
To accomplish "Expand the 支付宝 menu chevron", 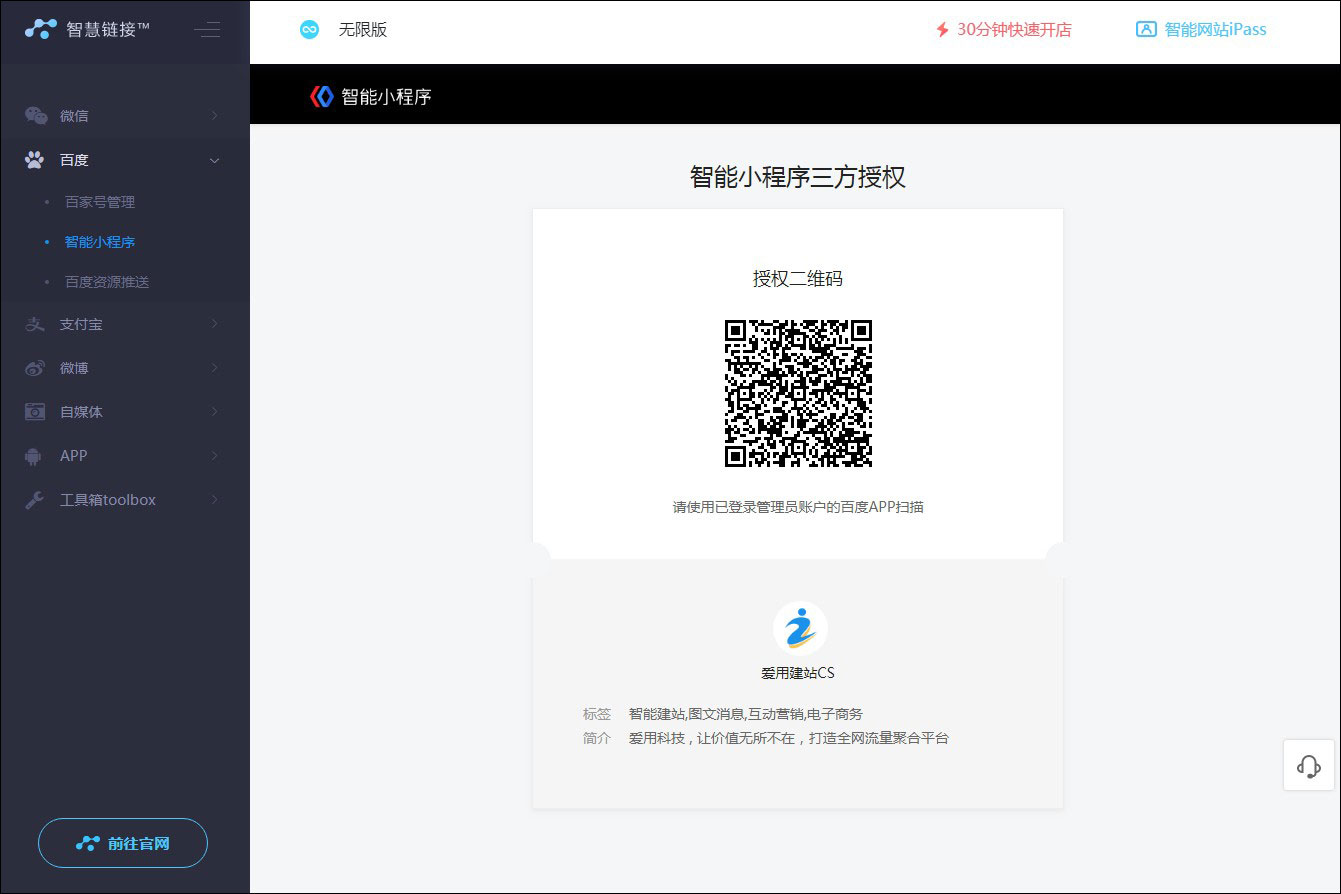I will 214,324.
